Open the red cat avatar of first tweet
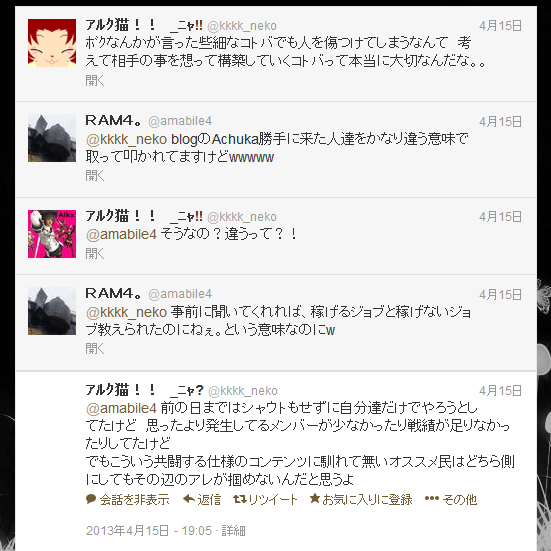This screenshot has height=551, width=551. point(52,43)
